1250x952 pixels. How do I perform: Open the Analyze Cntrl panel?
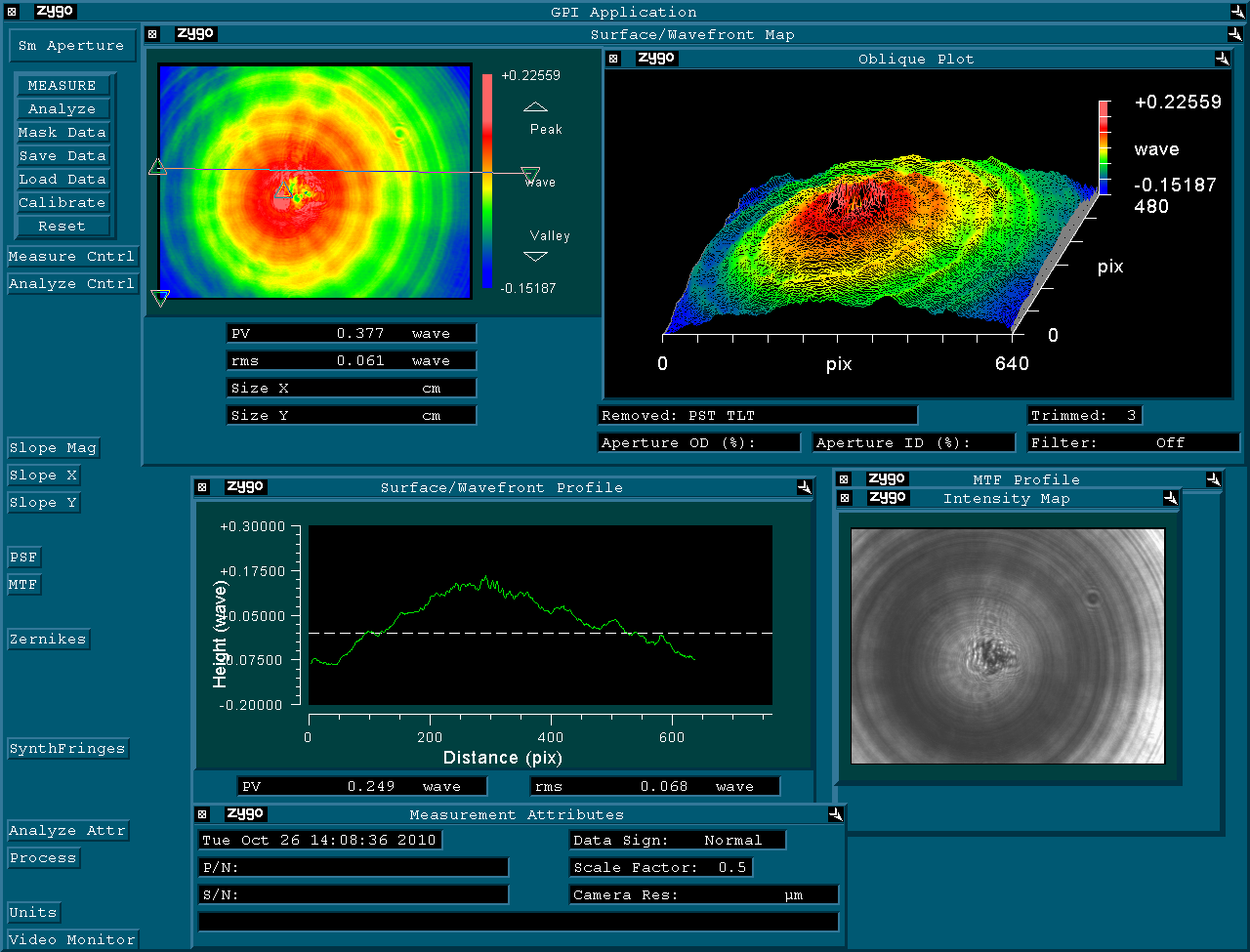point(72,284)
